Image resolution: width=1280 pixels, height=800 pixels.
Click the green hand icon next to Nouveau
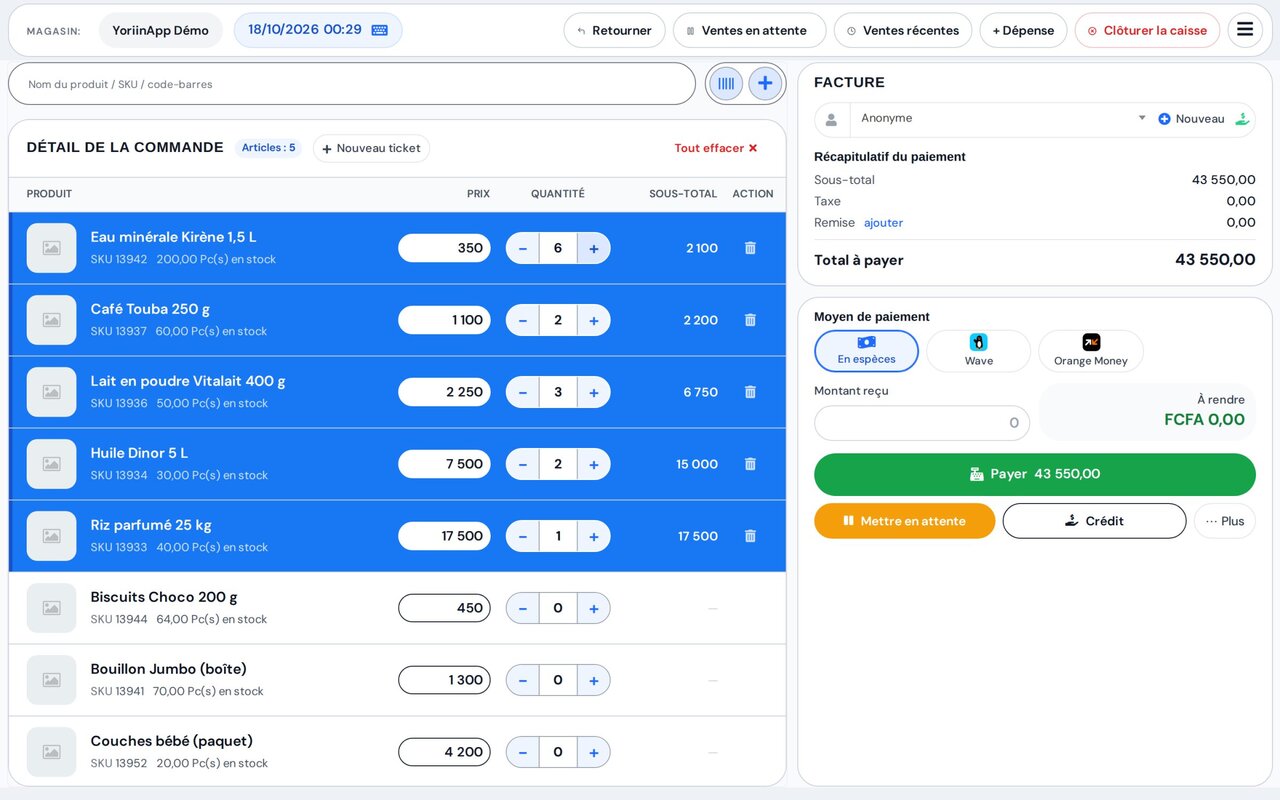click(x=1242, y=119)
